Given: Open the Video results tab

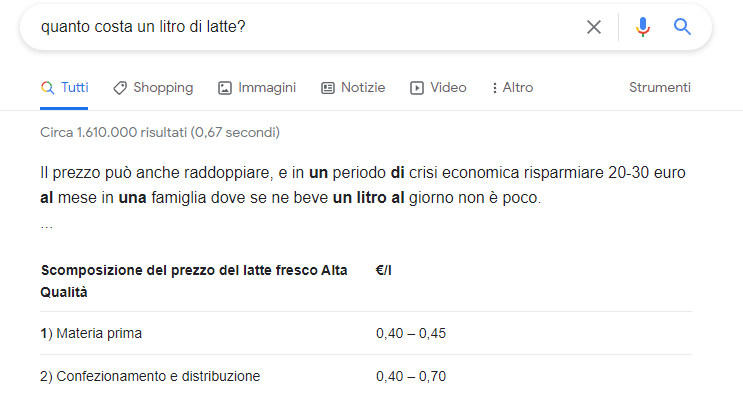Looking at the screenshot, I should click(438, 88).
